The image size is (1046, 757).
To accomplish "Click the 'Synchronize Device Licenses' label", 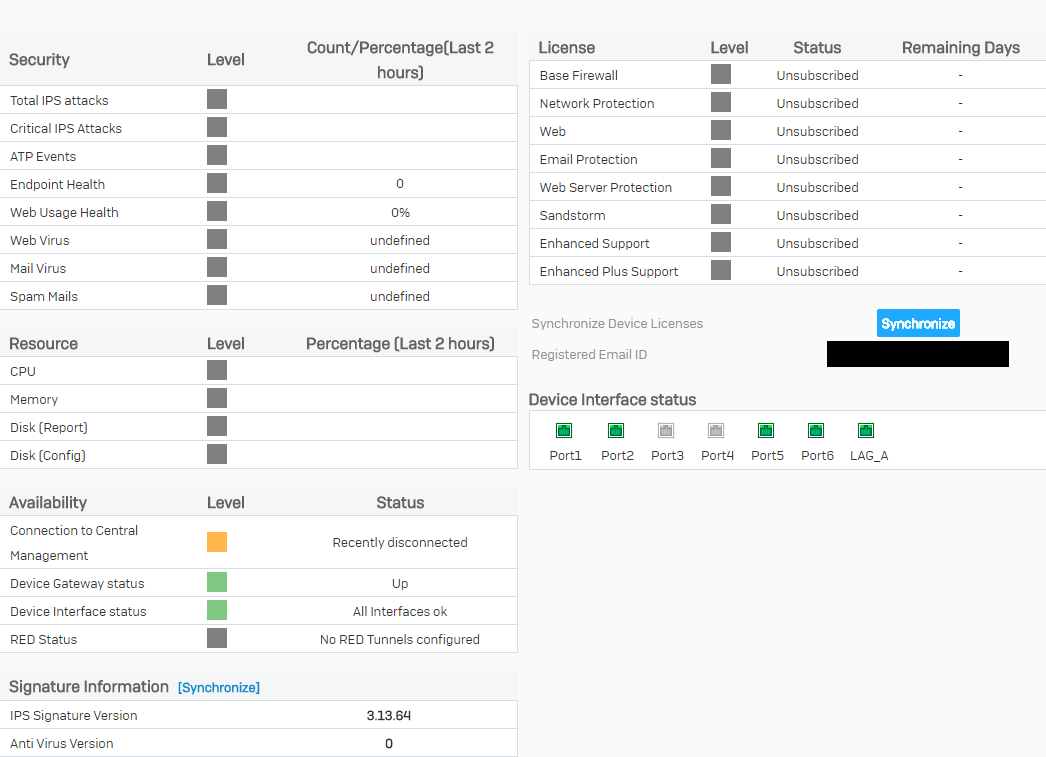I will click(617, 323).
